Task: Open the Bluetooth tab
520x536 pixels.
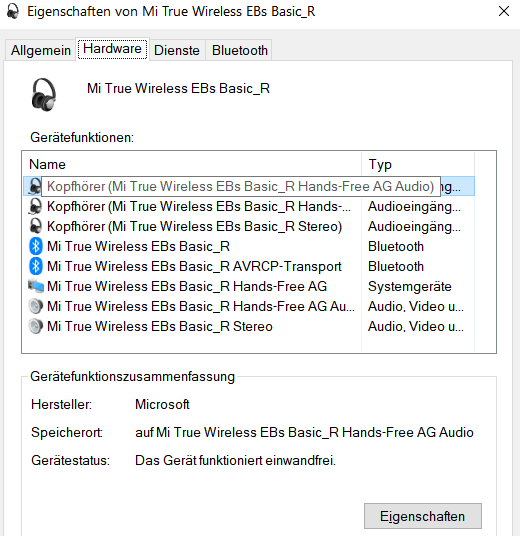Action: pyautogui.click(x=240, y=50)
